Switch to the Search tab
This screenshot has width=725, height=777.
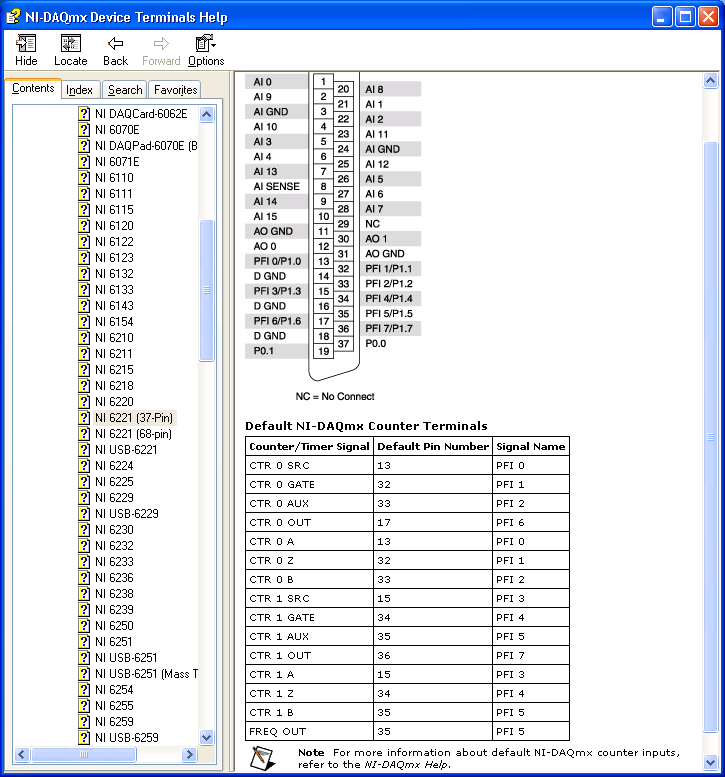click(125, 90)
